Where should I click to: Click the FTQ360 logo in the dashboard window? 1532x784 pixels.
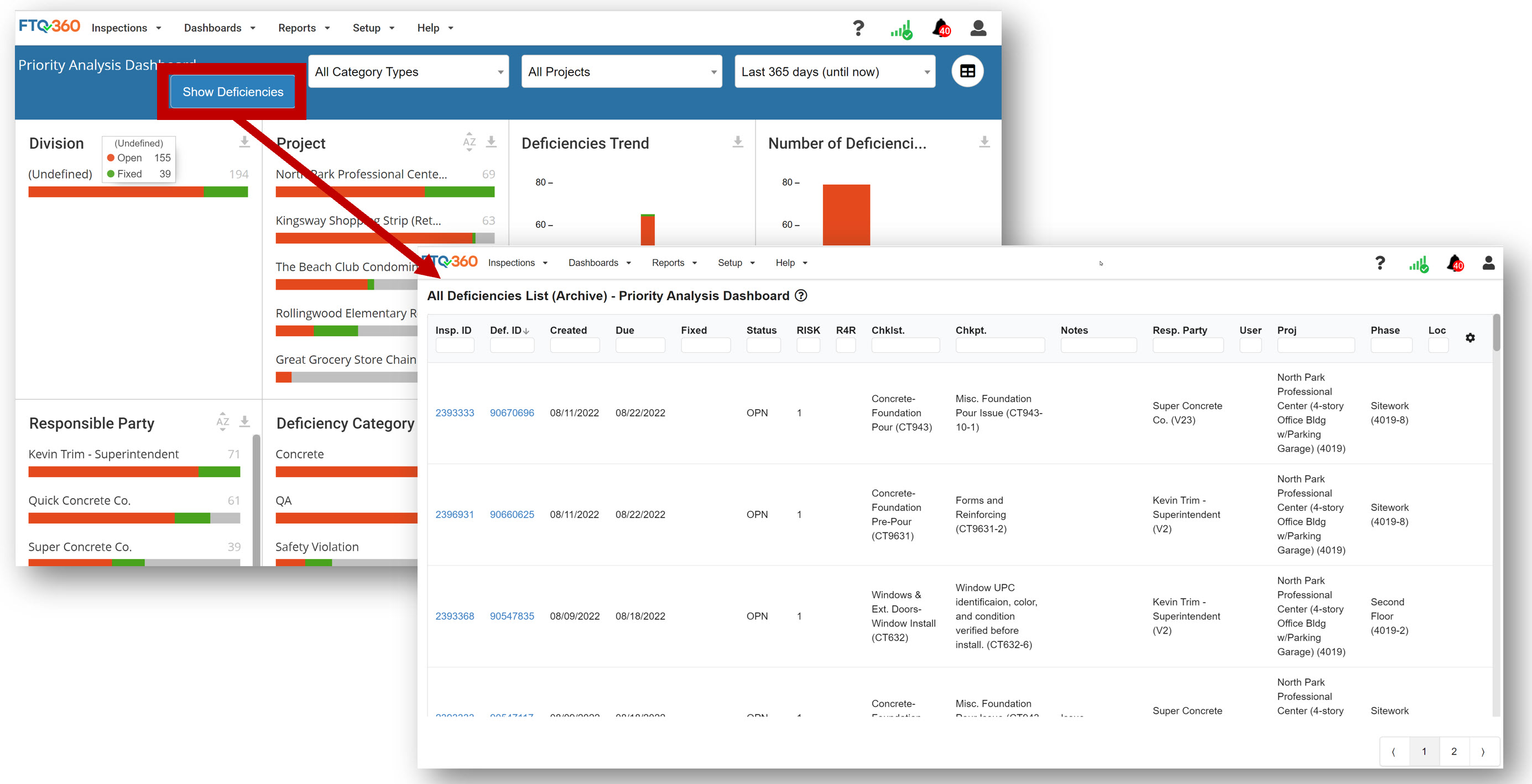[x=49, y=26]
